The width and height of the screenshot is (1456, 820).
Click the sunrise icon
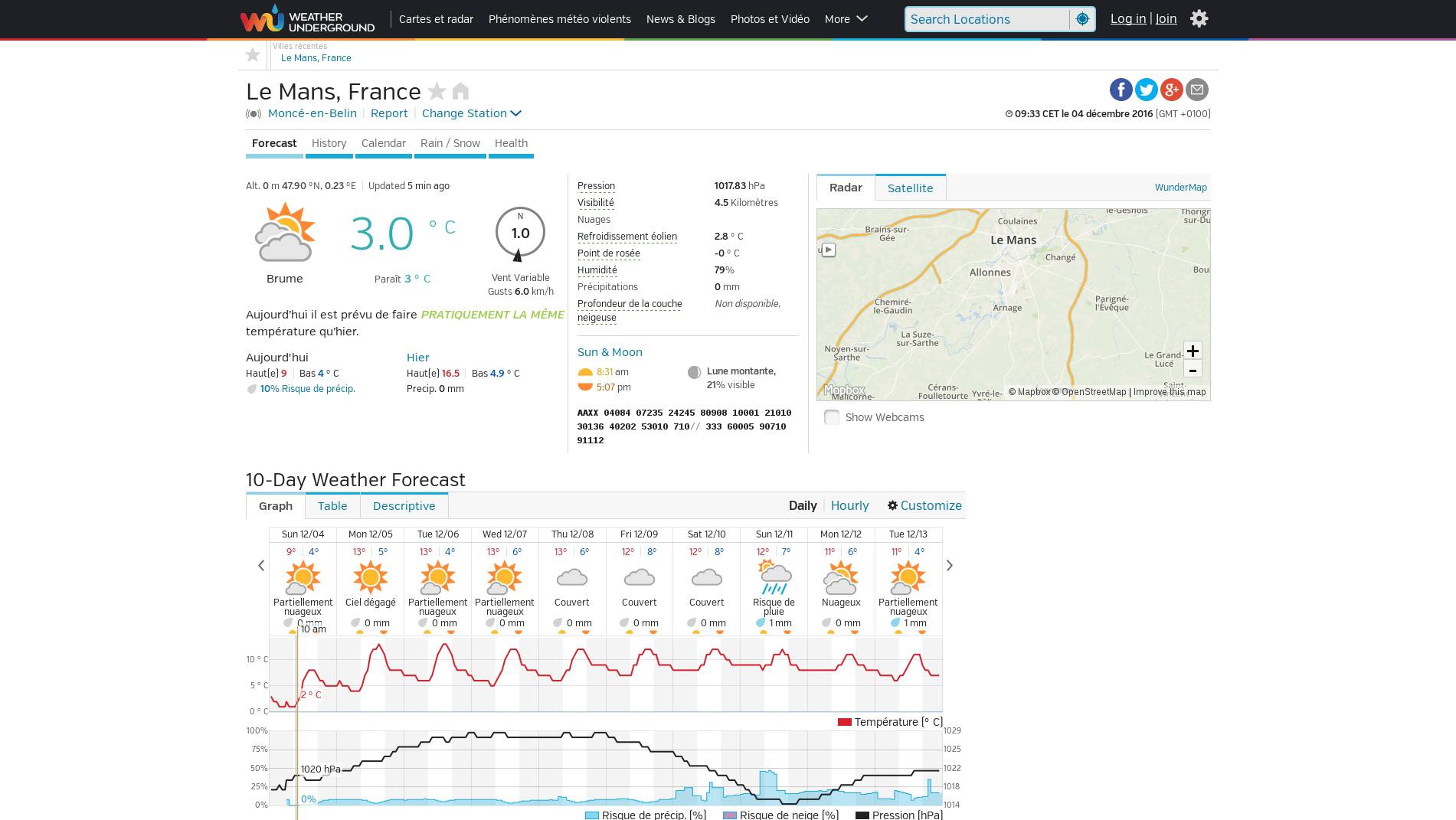[x=585, y=372]
